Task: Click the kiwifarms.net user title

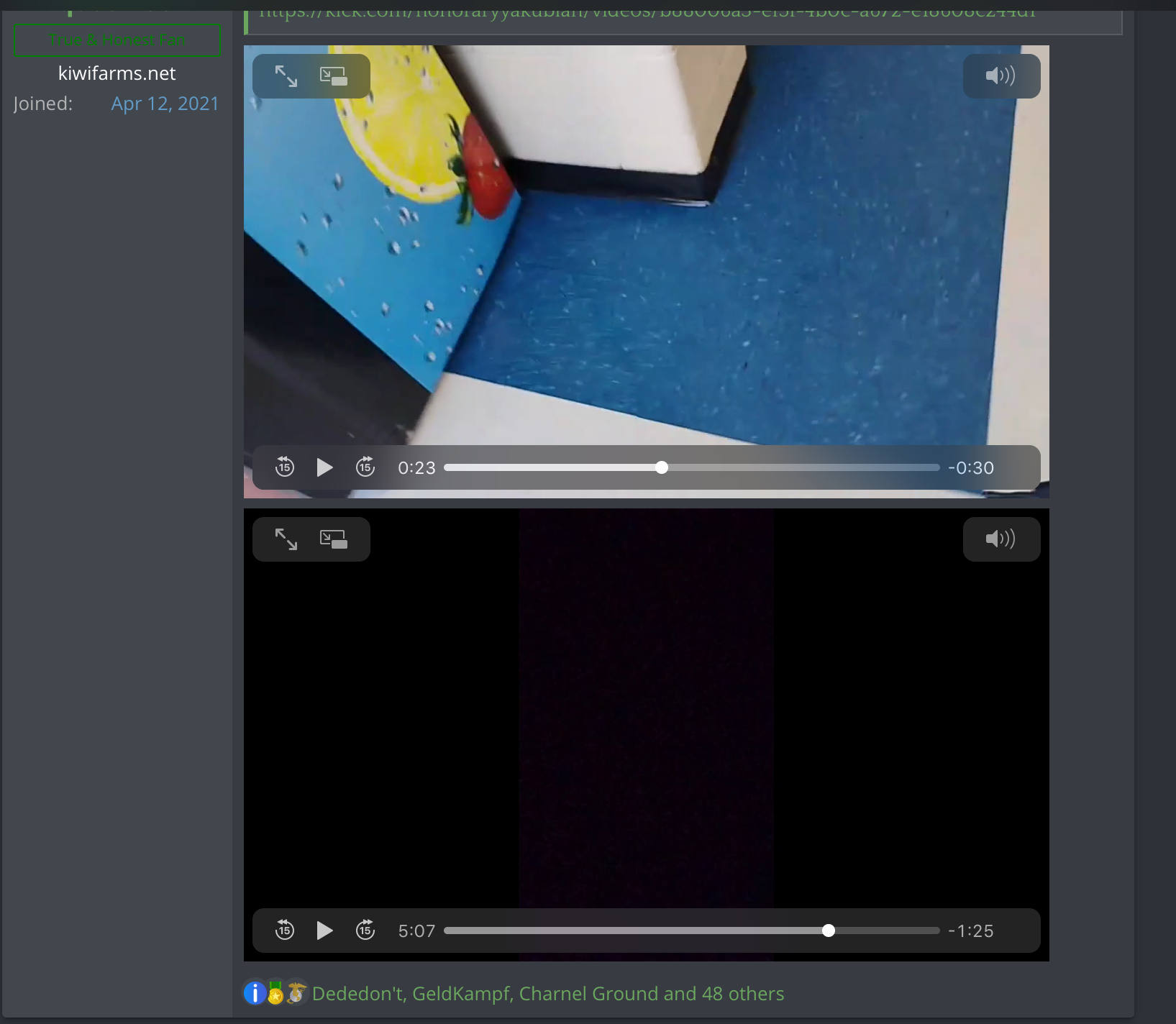Action: pyautogui.click(x=117, y=73)
